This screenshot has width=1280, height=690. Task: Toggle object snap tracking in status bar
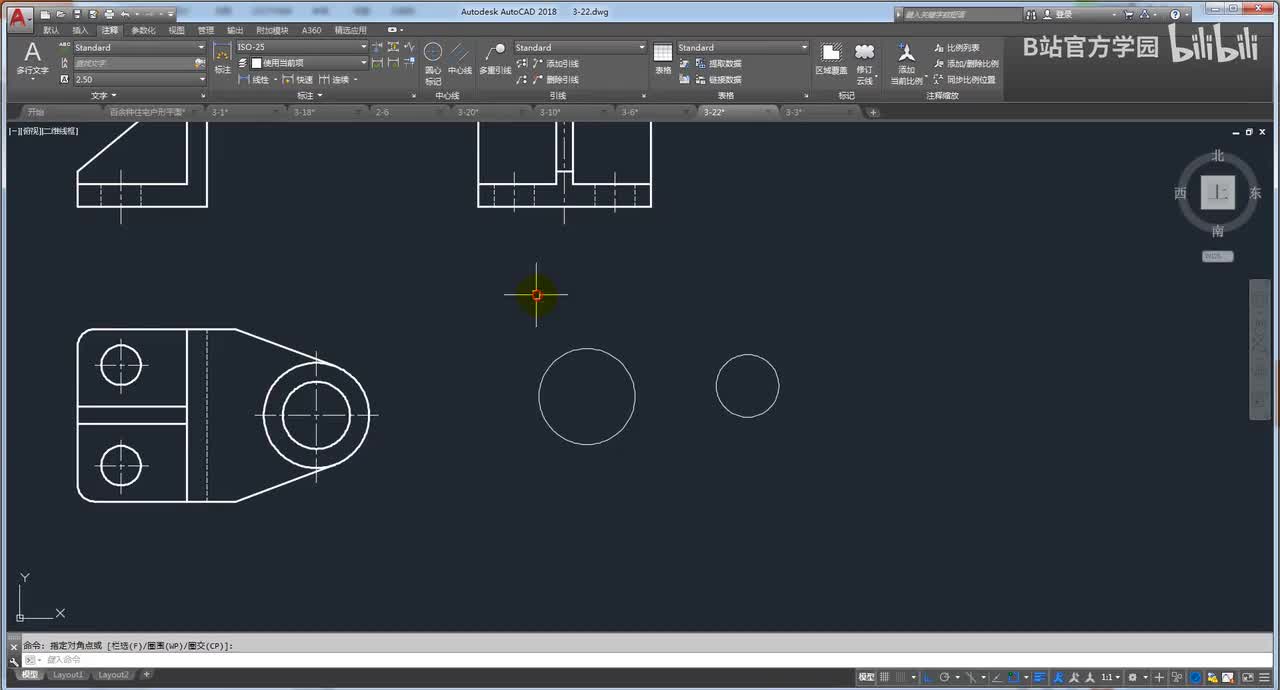(997, 677)
